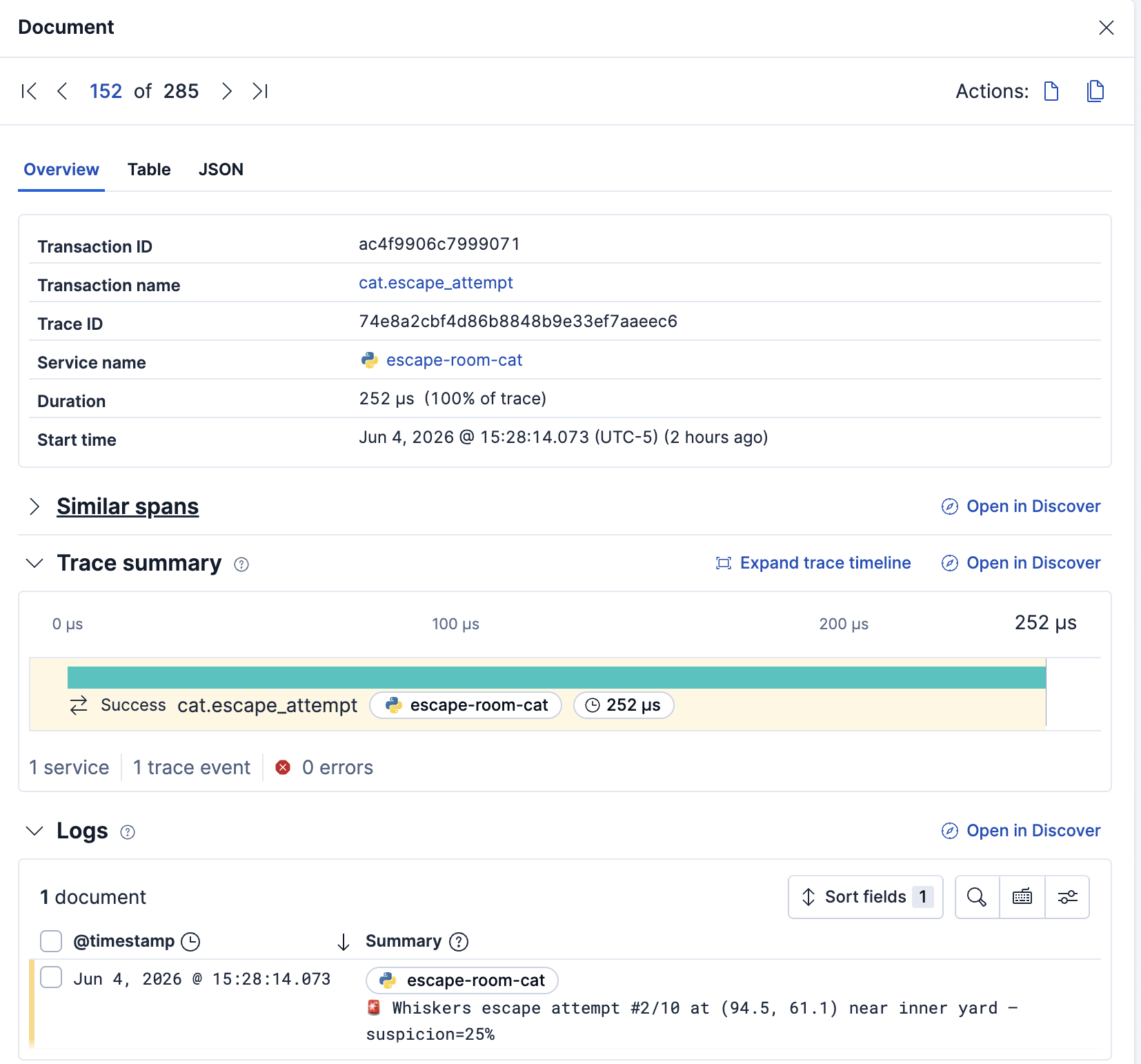
Task: Select the Jun 4 log row checkbox
Action: pyautogui.click(x=51, y=977)
